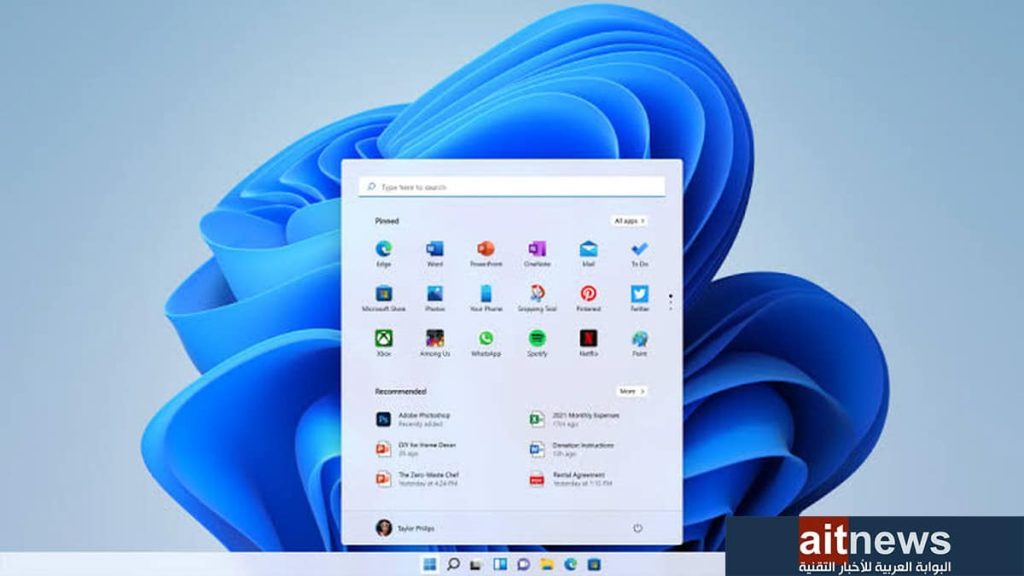This screenshot has height=576, width=1024.
Task: Click the Start button on the taskbar
Action: pyautogui.click(x=429, y=564)
